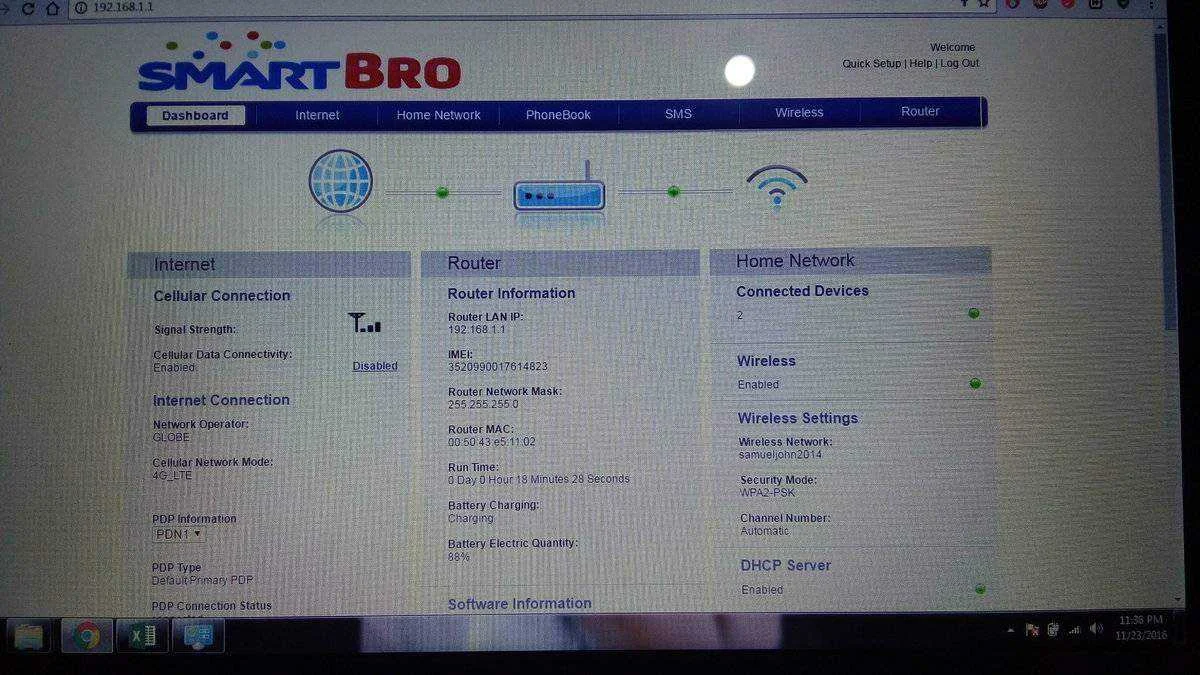1200x675 pixels.
Task: Reload the page with the browser refresh icon
Action: coord(28,7)
